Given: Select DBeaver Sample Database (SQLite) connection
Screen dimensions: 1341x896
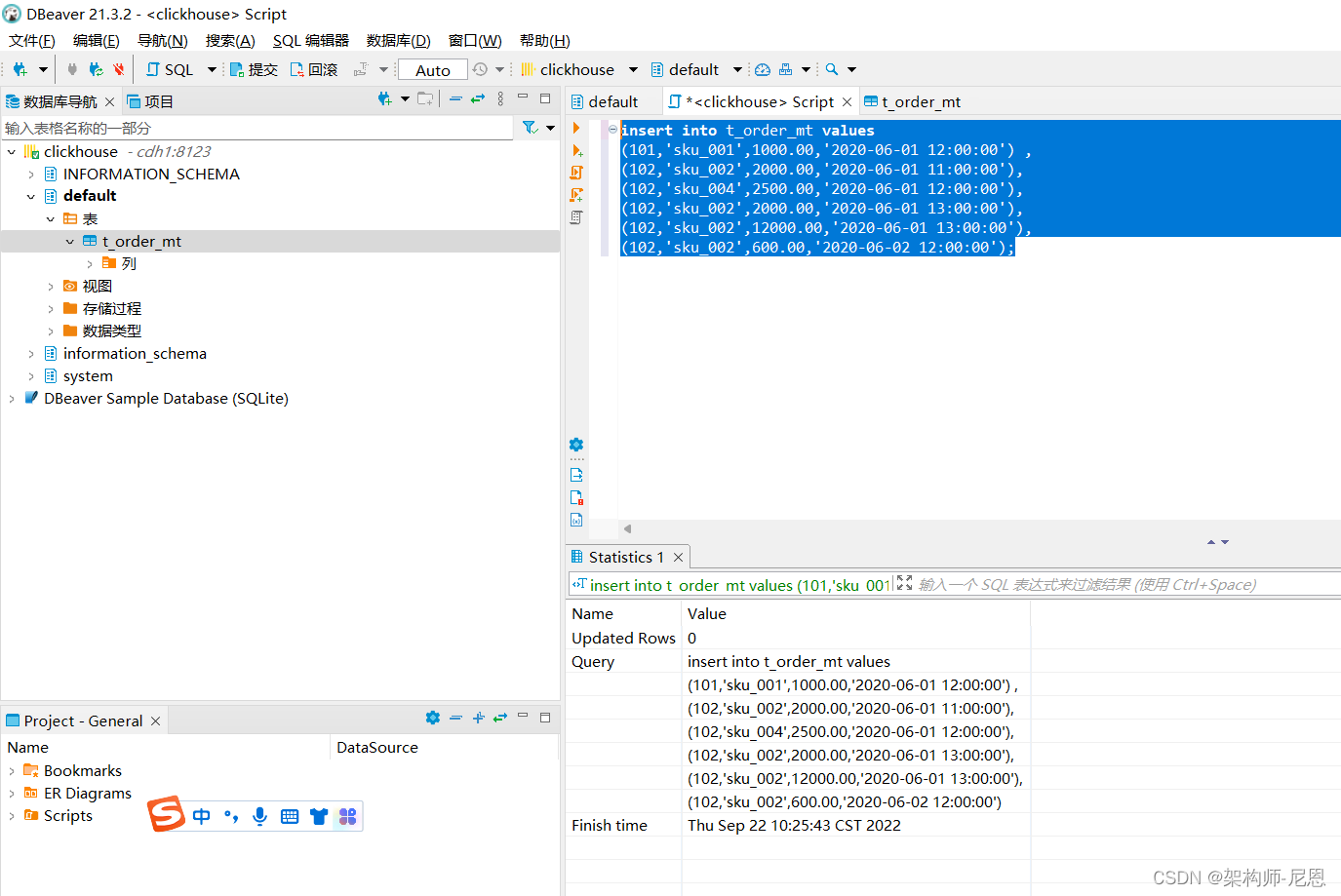Looking at the screenshot, I should click(x=166, y=398).
